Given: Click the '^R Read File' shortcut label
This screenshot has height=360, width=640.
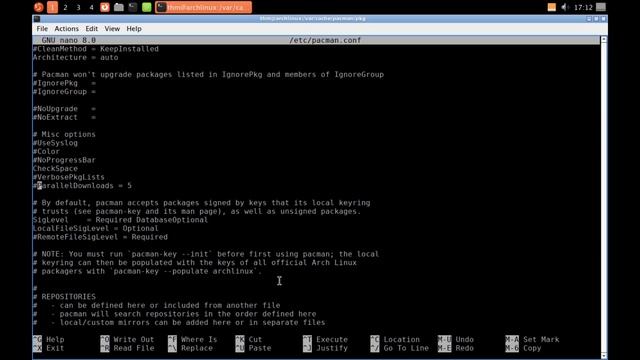Looking at the screenshot, I should click(x=127, y=348).
